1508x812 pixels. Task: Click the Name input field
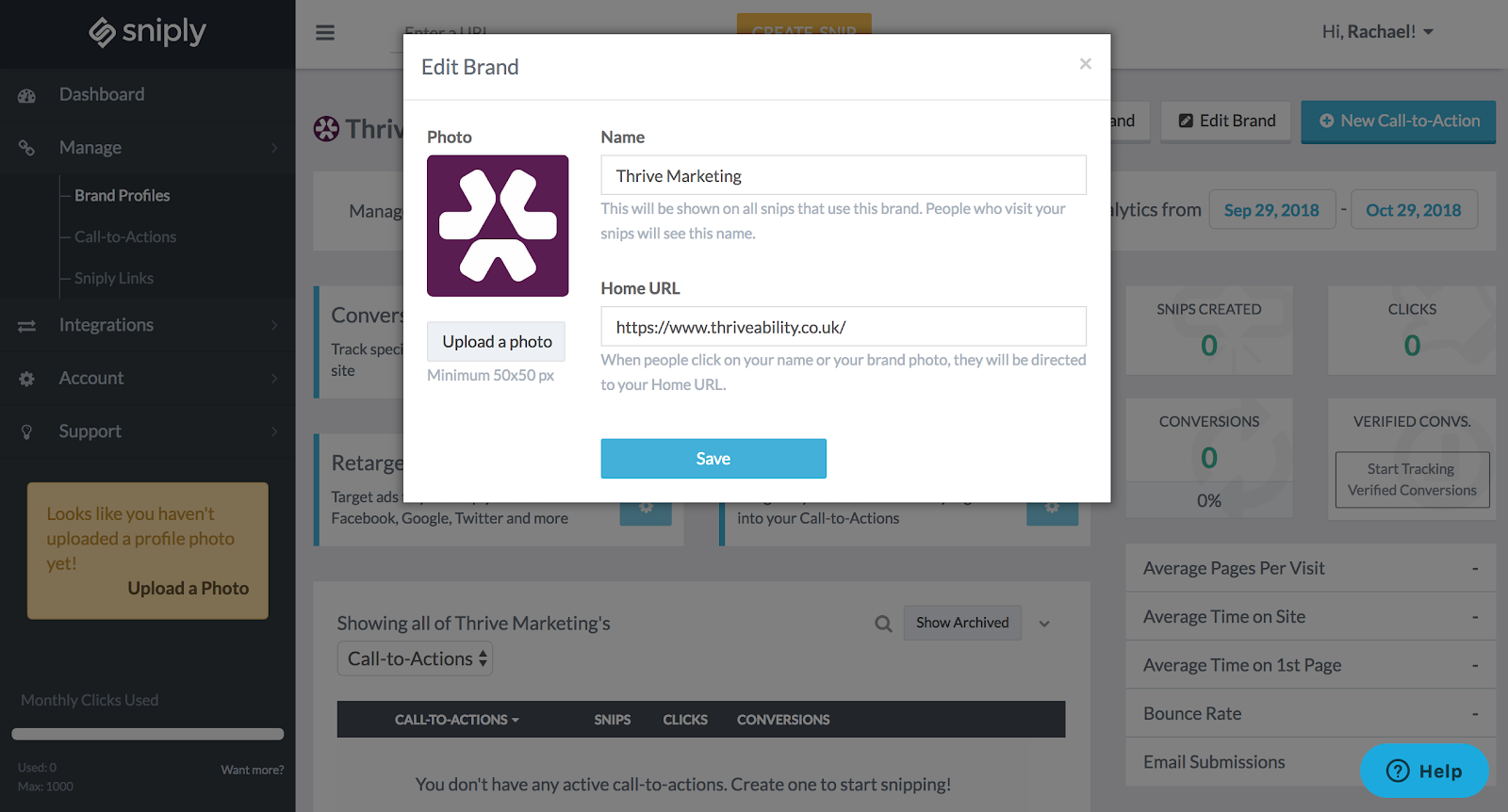tap(844, 175)
